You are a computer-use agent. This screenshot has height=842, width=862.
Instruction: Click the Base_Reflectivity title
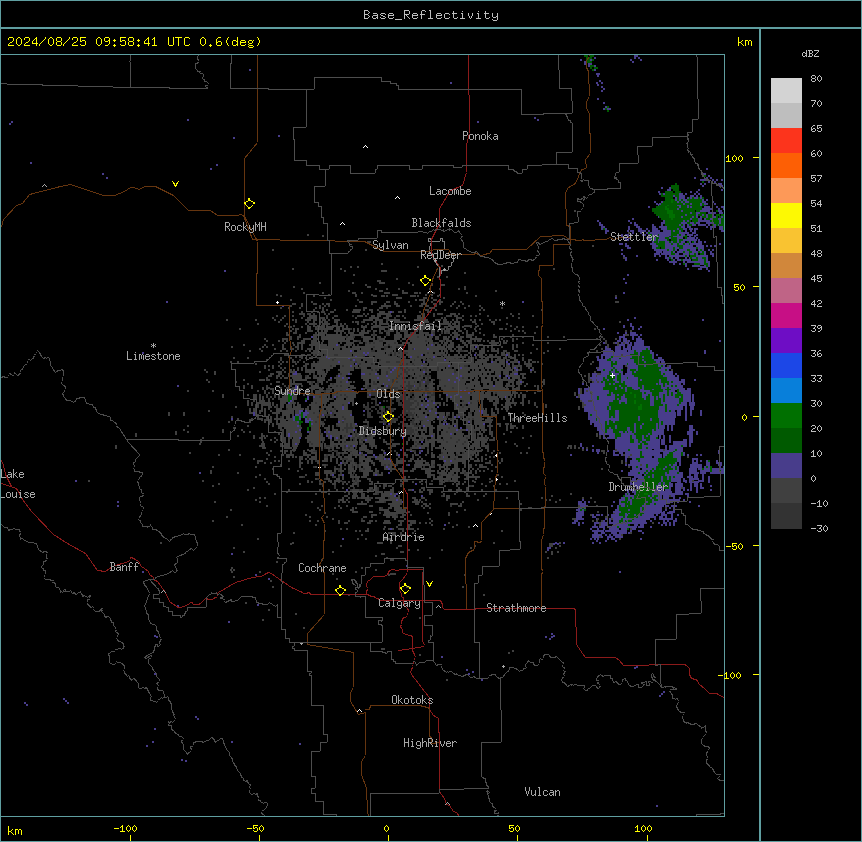point(431,15)
